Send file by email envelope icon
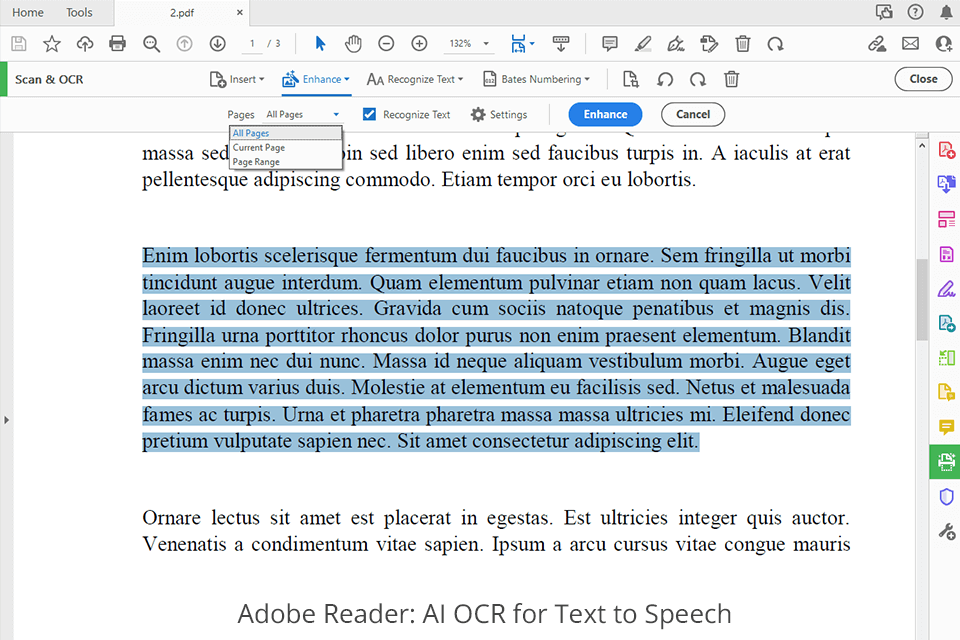The width and height of the screenshot is (960, 640). click(x=910, y=43)
